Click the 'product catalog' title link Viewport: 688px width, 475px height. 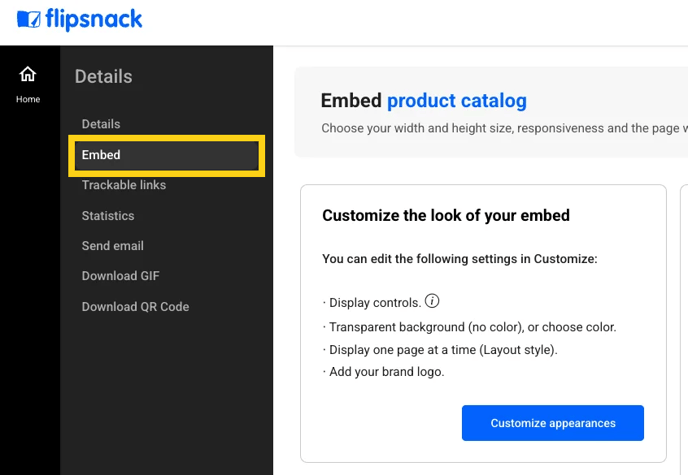[456, 101]
